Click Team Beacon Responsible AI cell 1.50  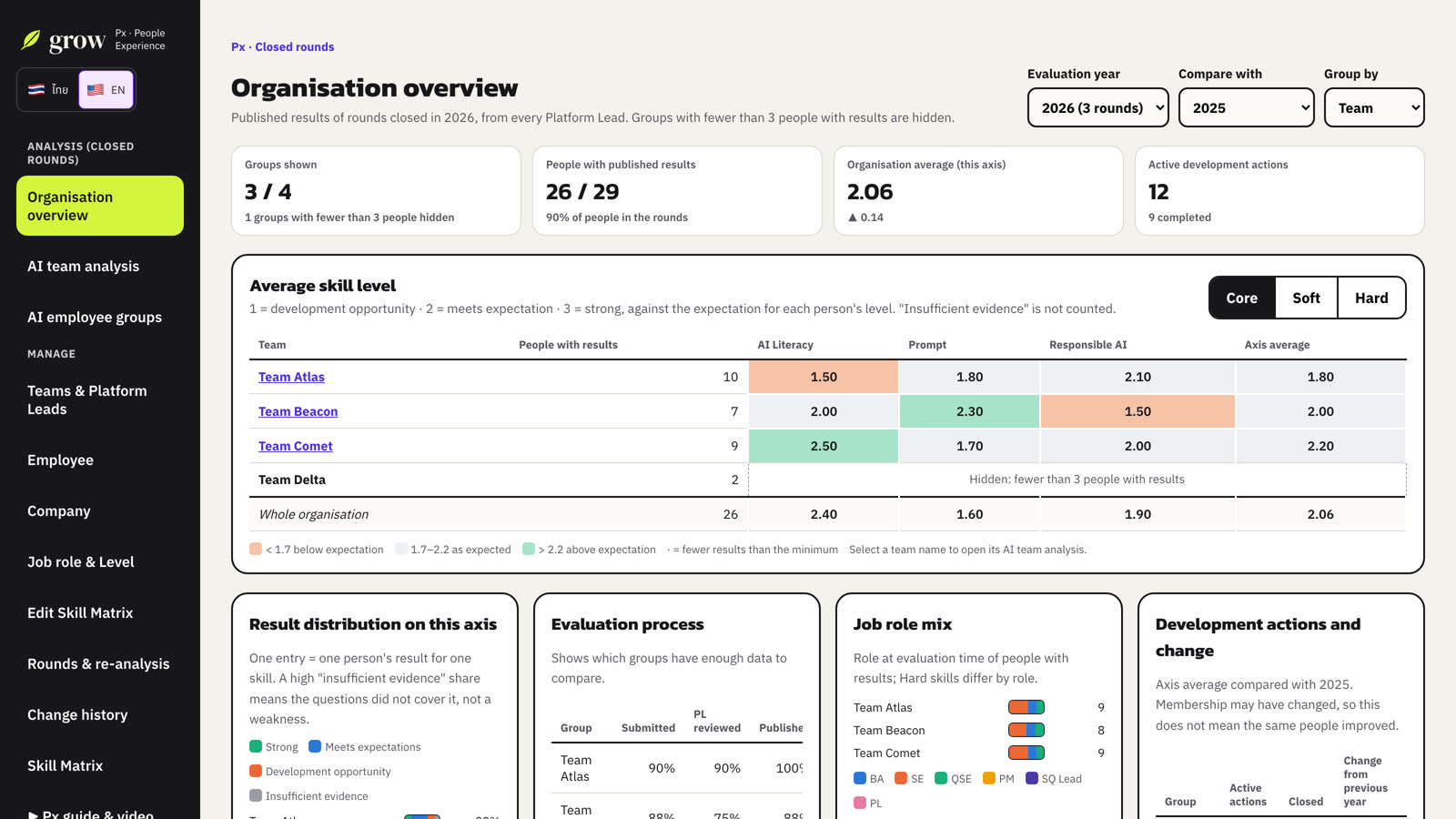tap(1137, 411)
